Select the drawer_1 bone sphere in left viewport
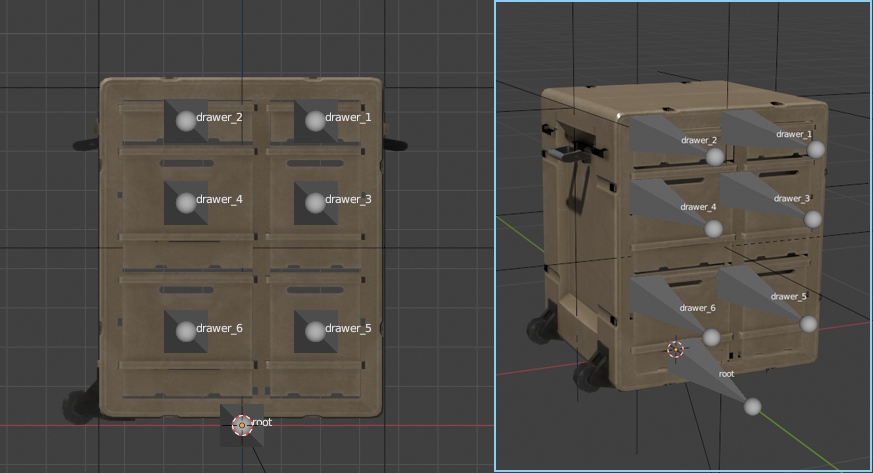This screenshot has width=873, height=473. (x=315, y=121)
